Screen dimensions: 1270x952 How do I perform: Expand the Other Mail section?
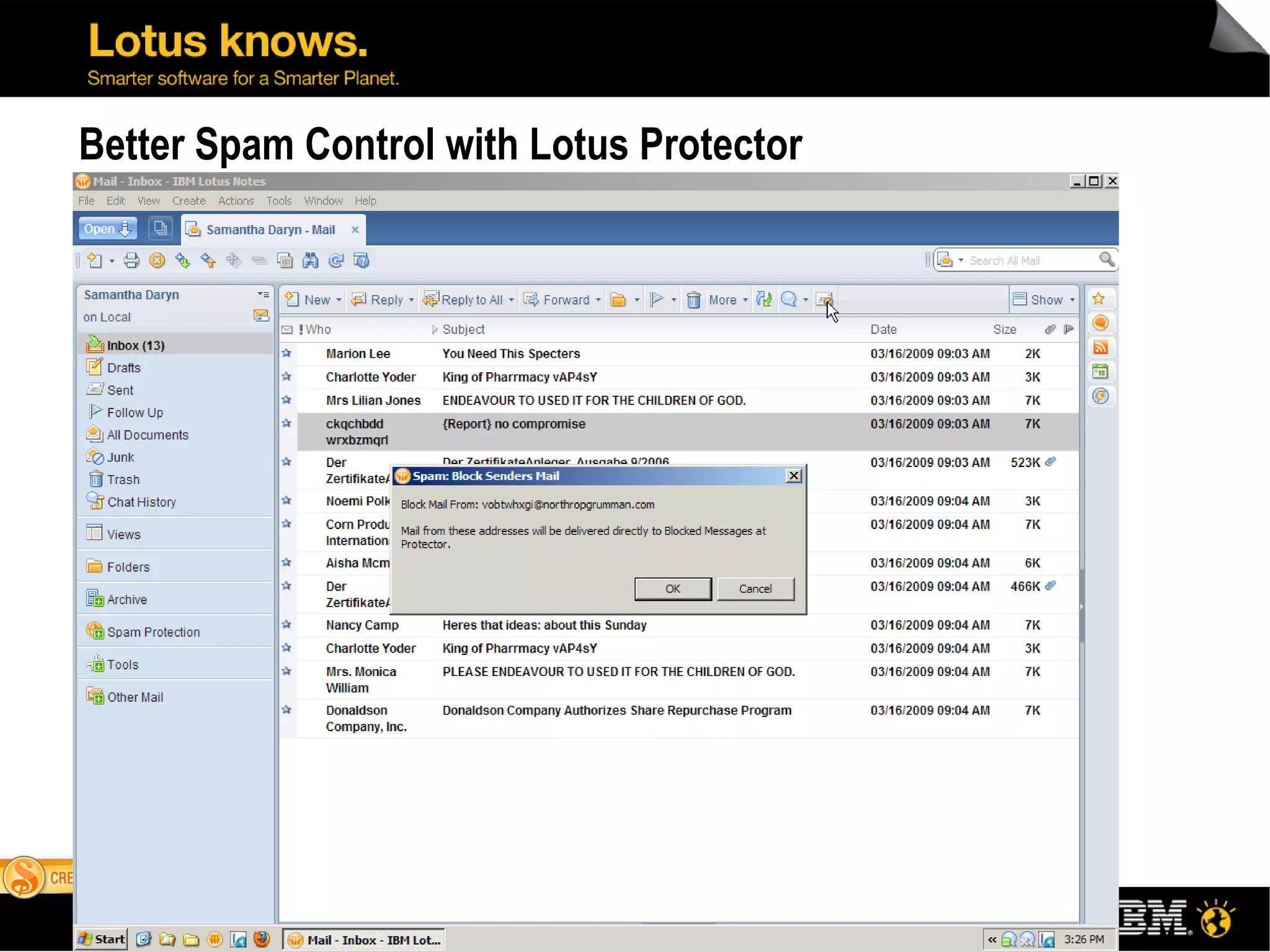coord(135,697)
